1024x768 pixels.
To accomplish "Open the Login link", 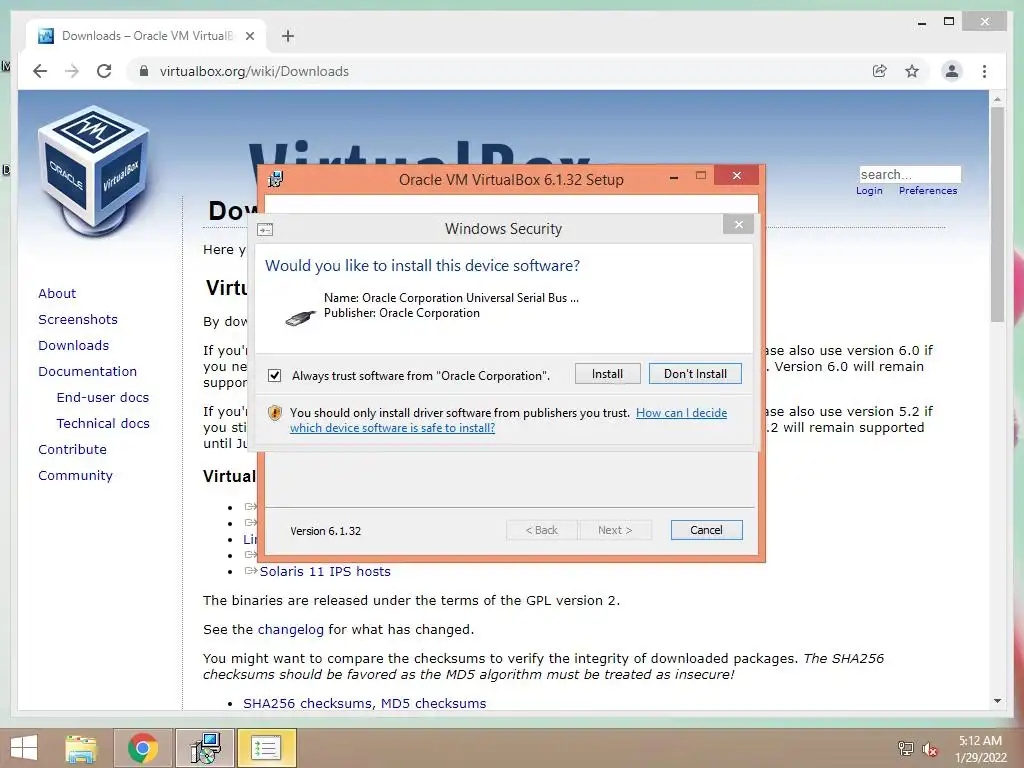I will tap(869, 191).
